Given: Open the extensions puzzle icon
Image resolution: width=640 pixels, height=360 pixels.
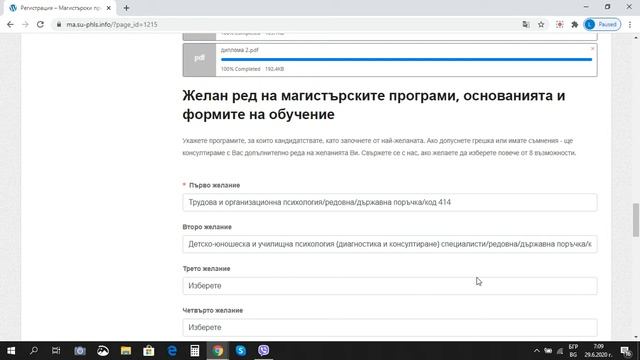Looking at the screenshot, I should tap(575, 24).
